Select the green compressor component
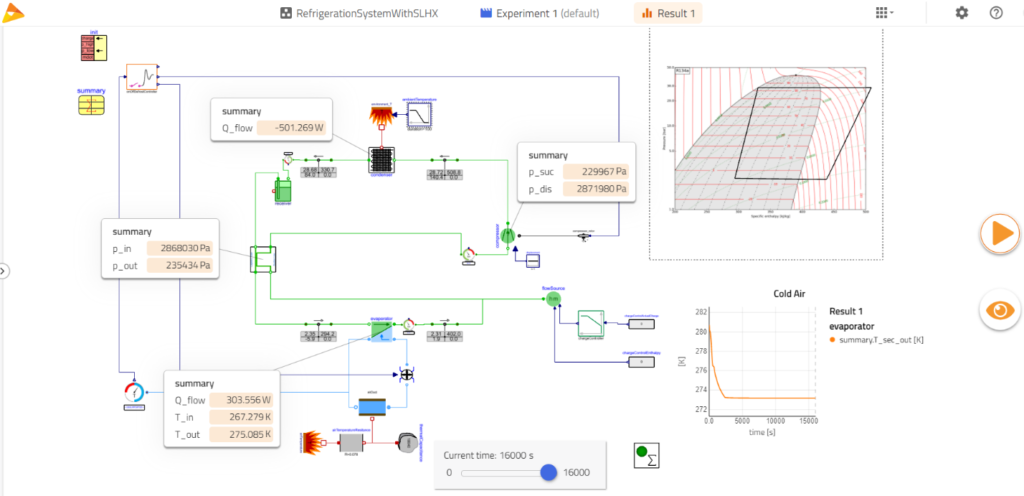The image size is (1024, 496). [508, 232]
